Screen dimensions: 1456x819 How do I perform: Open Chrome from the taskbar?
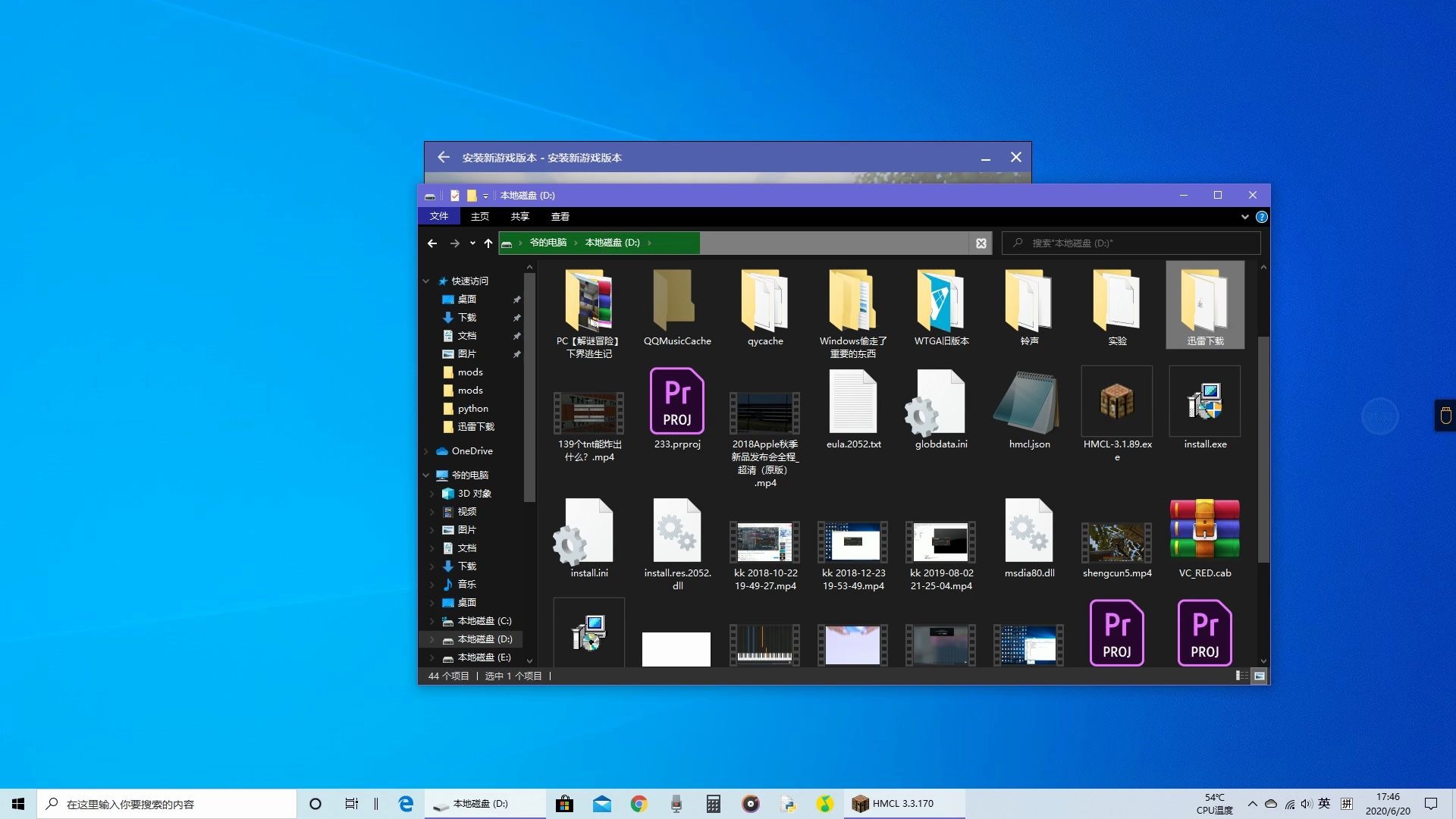click(x=639, y=804)
